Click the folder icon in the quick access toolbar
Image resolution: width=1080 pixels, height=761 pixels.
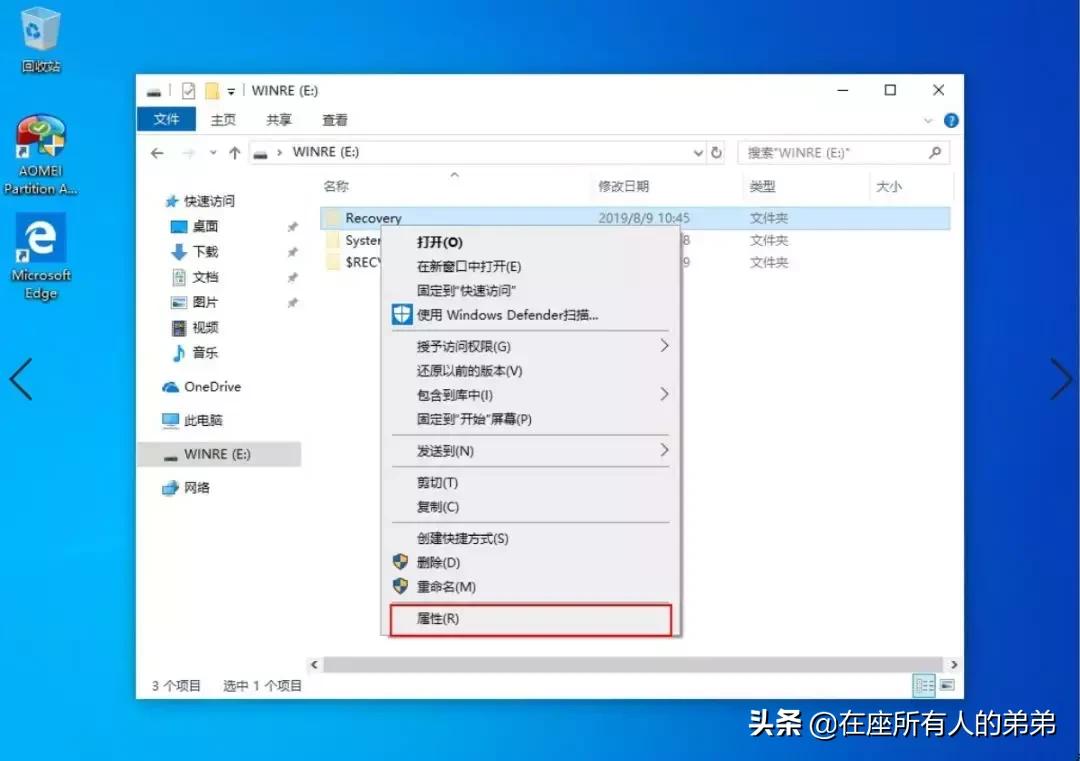pos(213,90)
